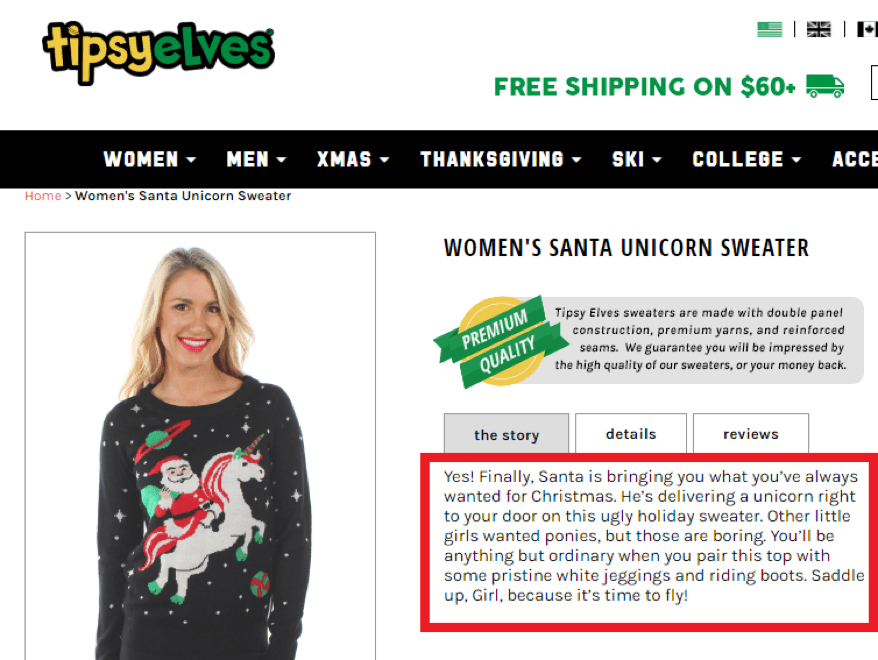Open the Thanksgiving navigation menu
The height and width of the screenshot is (660, 878).
click(501, 160)
